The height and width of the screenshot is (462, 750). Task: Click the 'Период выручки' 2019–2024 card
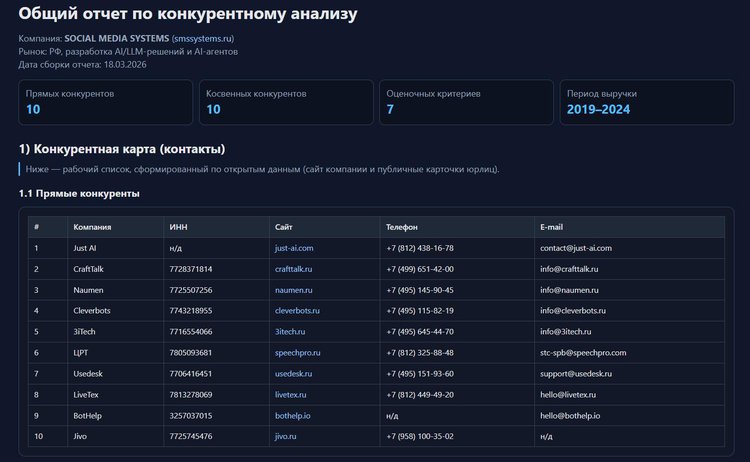pos(647,102)
